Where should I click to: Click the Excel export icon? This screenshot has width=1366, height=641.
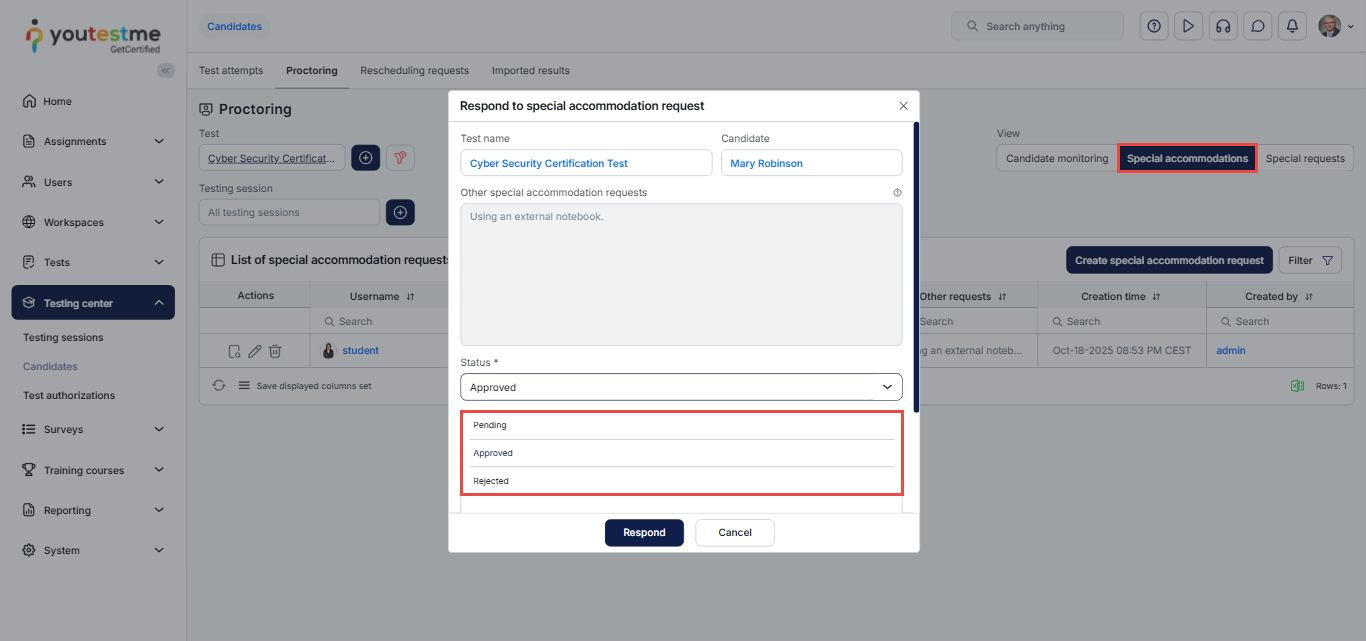(1297, 386)
